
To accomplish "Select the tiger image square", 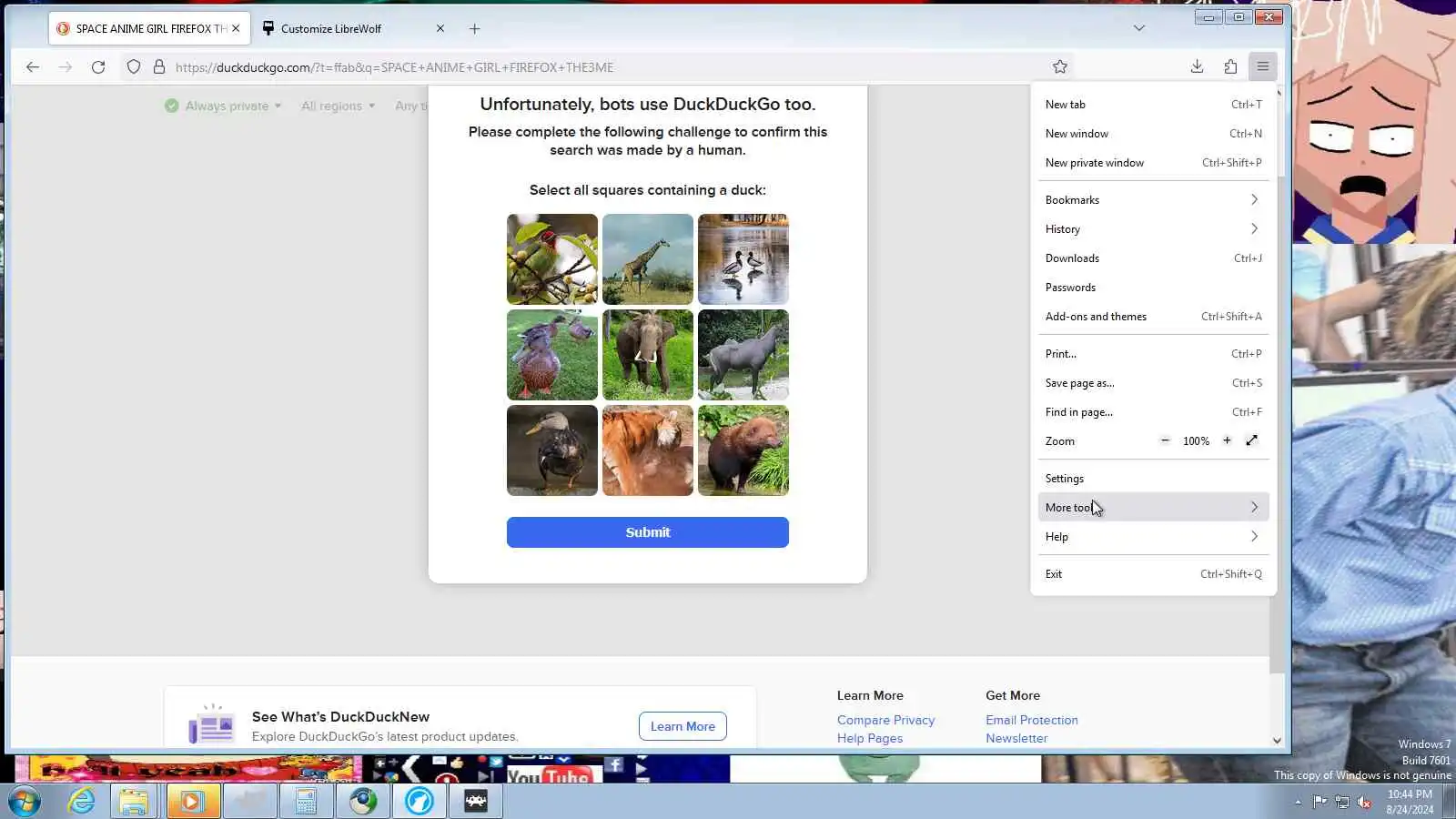I will pos(648,450).
